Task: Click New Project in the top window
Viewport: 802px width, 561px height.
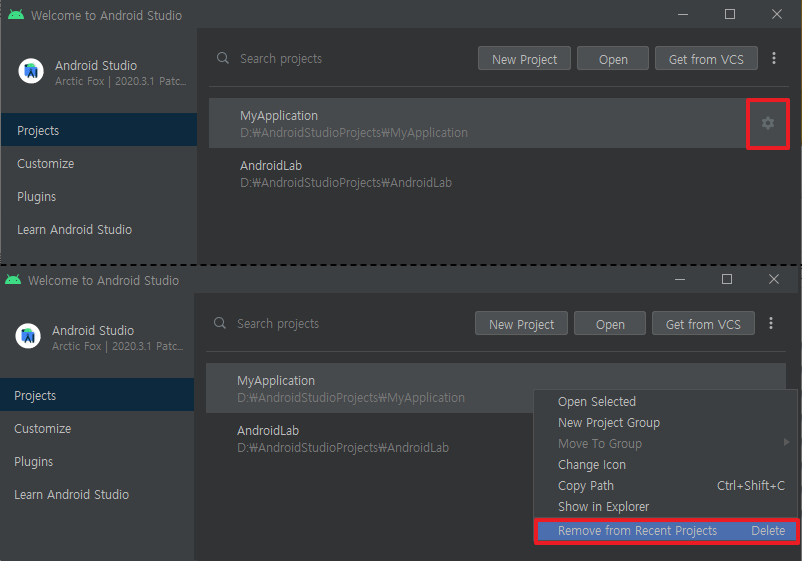Action: [x=524, y=59]
